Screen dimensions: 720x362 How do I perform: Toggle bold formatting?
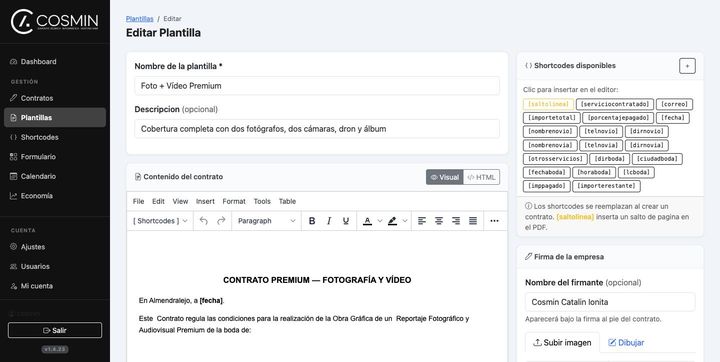pos(312,221)
